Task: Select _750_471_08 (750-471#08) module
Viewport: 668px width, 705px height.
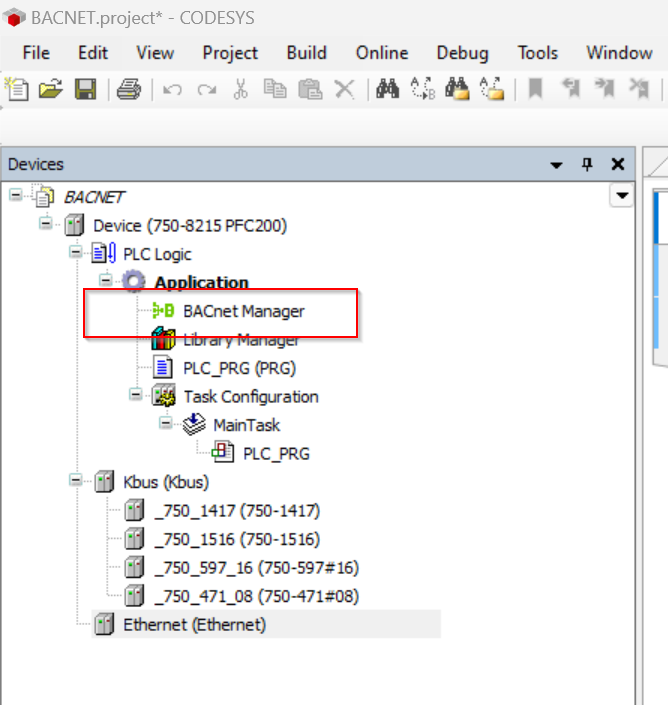Action: tap(256, 596)
